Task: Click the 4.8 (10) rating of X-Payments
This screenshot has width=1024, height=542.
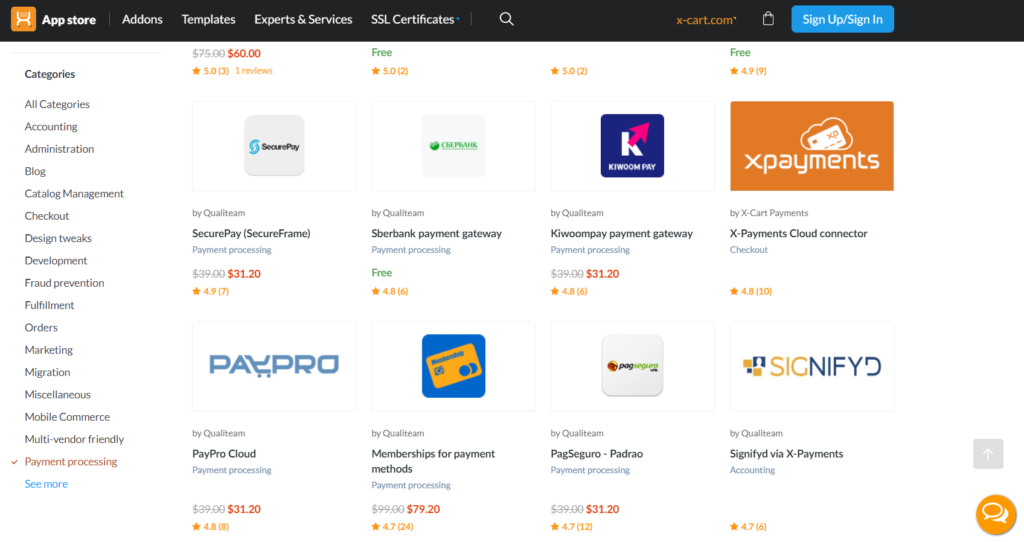Action: pos(751,291)
